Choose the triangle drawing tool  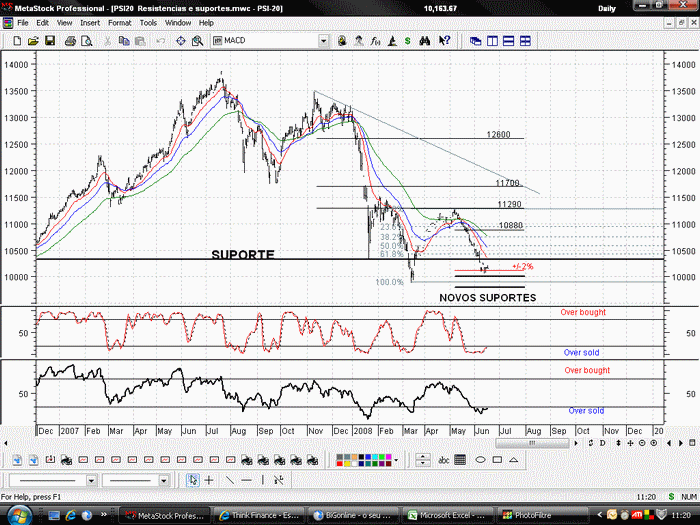[x=514, y=460]
